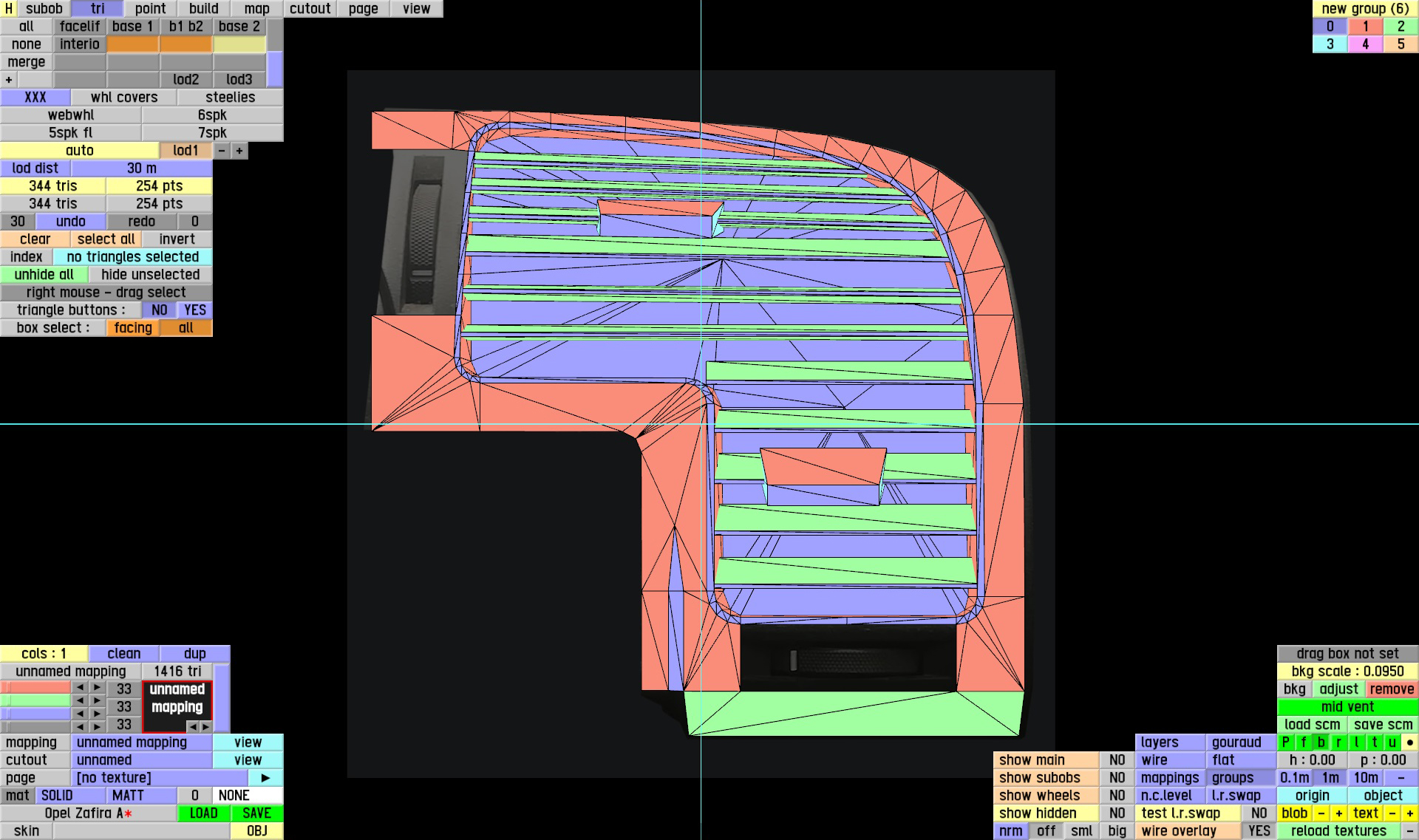
Task: Open the page texture arrow selector
Action: pyautogui.click(x=265, y=778)
